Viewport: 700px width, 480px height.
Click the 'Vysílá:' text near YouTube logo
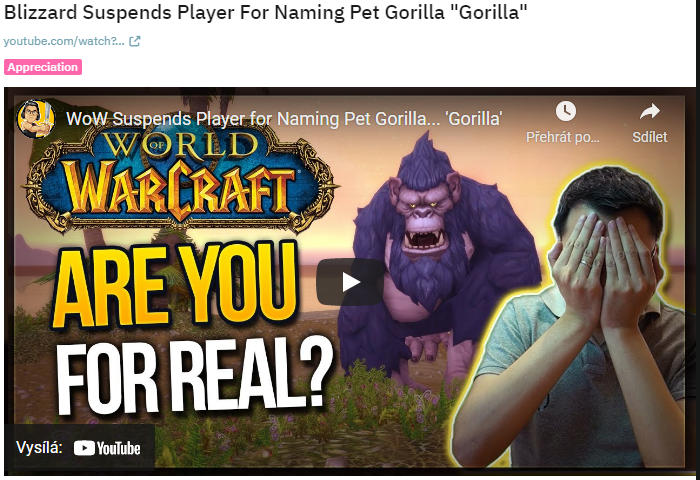tap(39, 447)
